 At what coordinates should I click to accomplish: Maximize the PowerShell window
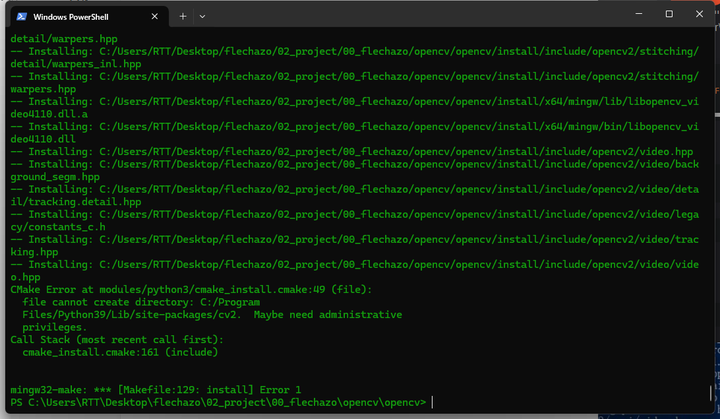669,14
